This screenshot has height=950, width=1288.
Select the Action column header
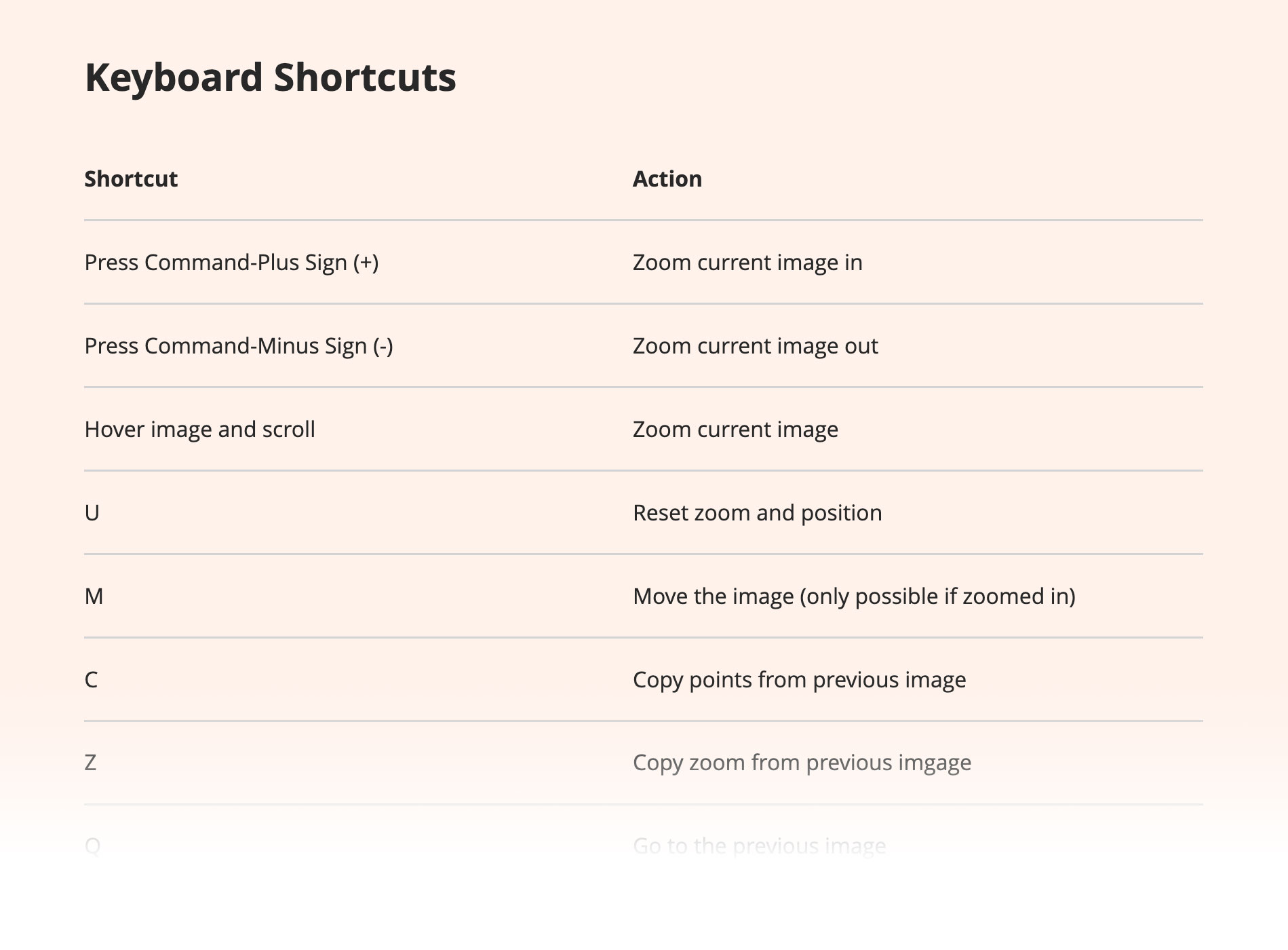tap(667, 179)
